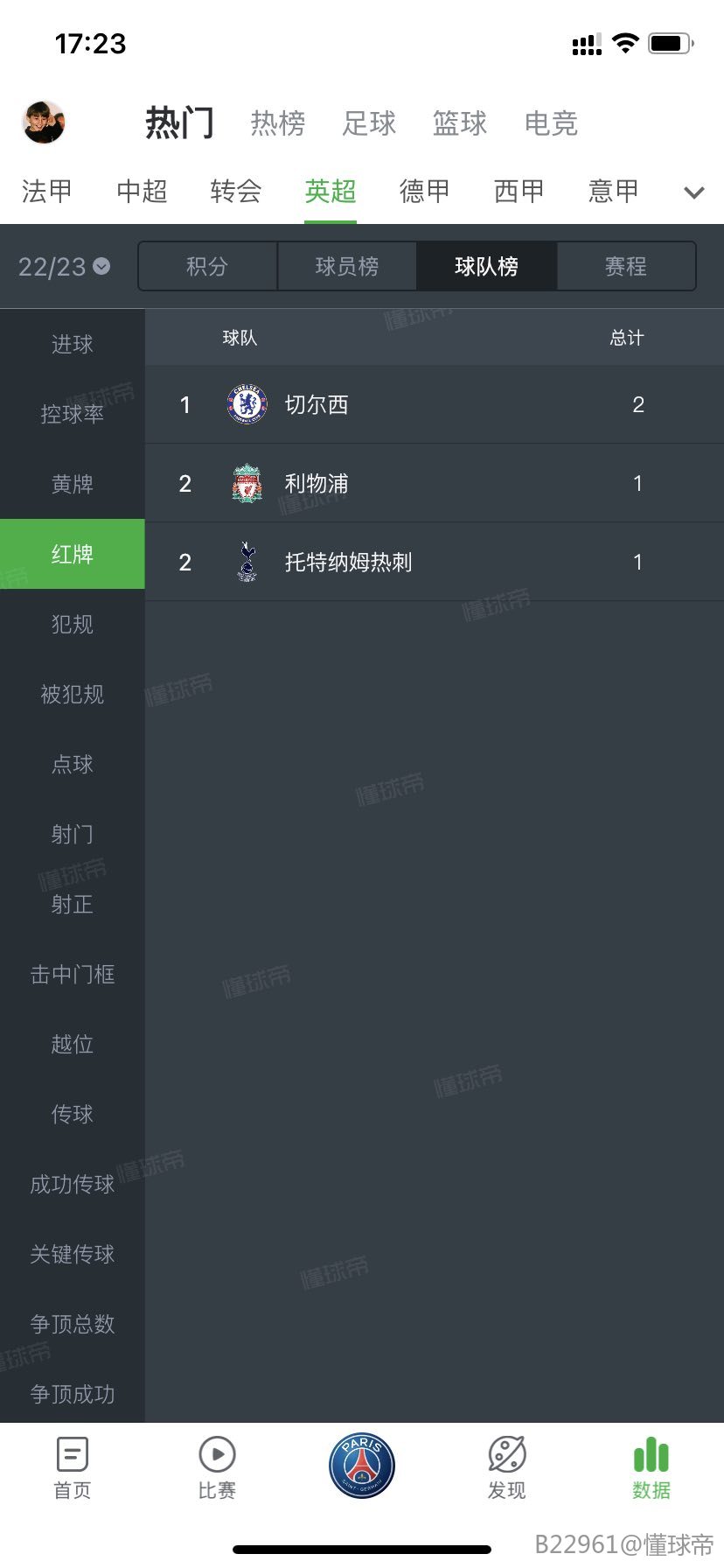724x1568 pixels.
Task: Switch to the 赛程 schedule segment
Action: (626, 266)
